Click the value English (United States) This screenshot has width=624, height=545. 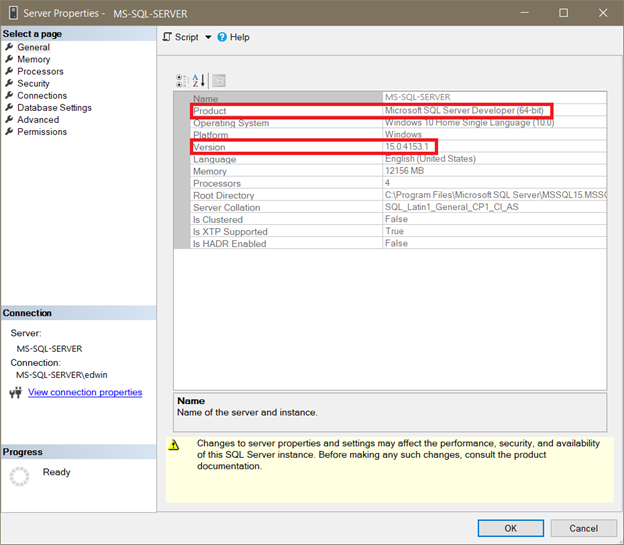(x=430, y=159)
